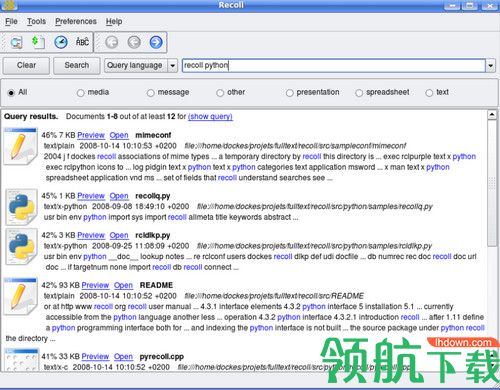Select the spreadsheet filter radio button

[x=359, y=93]
